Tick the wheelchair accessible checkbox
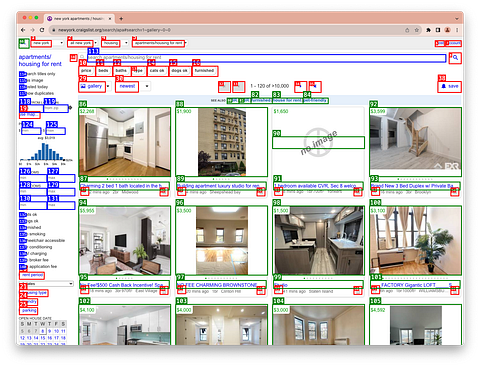 [22, 240]
